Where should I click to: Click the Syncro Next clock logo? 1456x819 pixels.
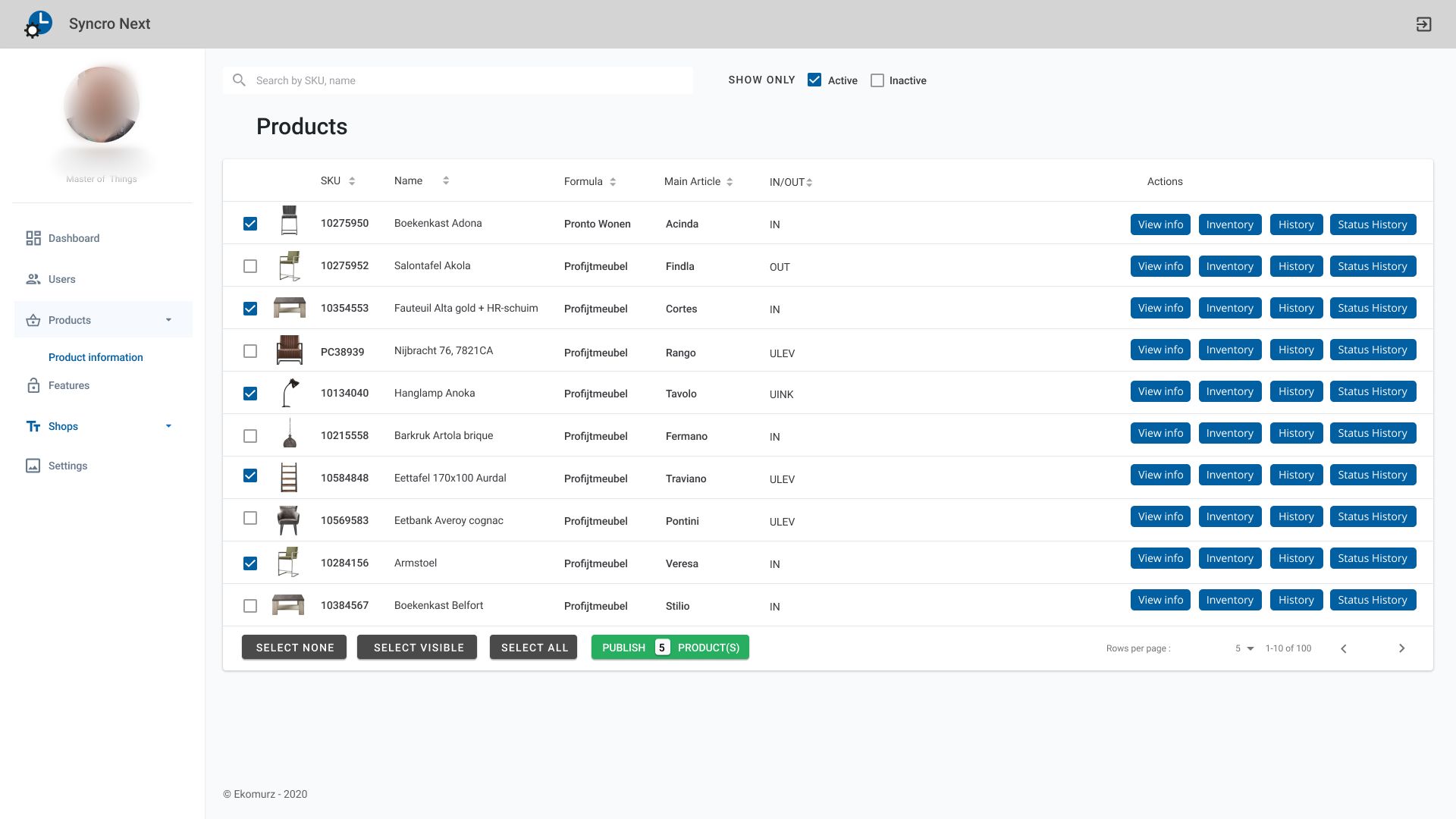(x=39, y=24)
